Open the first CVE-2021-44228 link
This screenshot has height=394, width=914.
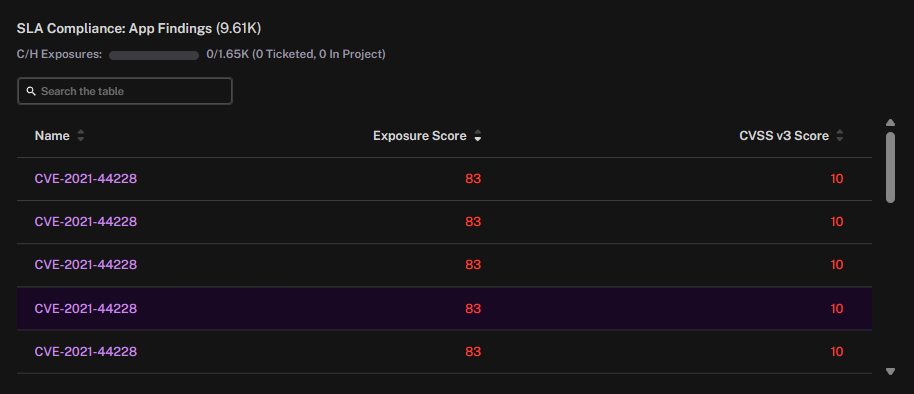pos(86,179)
